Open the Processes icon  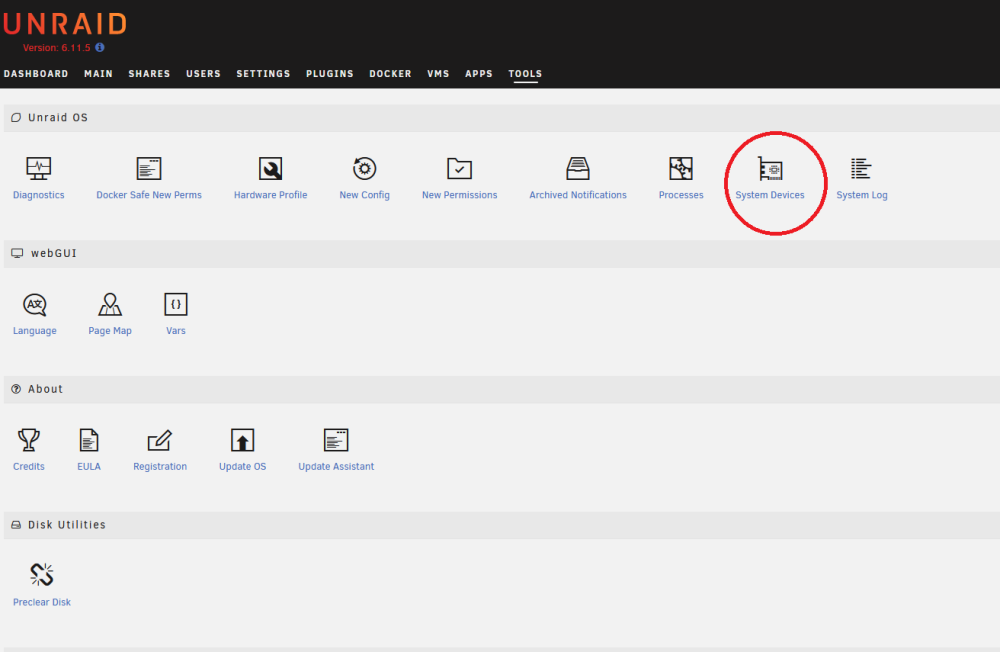click(x=680, y=168)
